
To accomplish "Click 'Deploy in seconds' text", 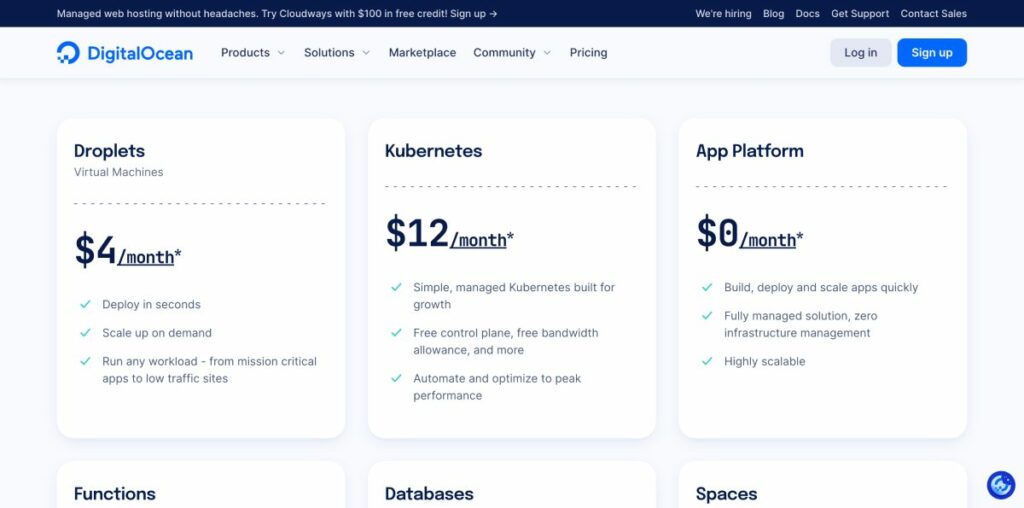I will [x=151, y=304].
